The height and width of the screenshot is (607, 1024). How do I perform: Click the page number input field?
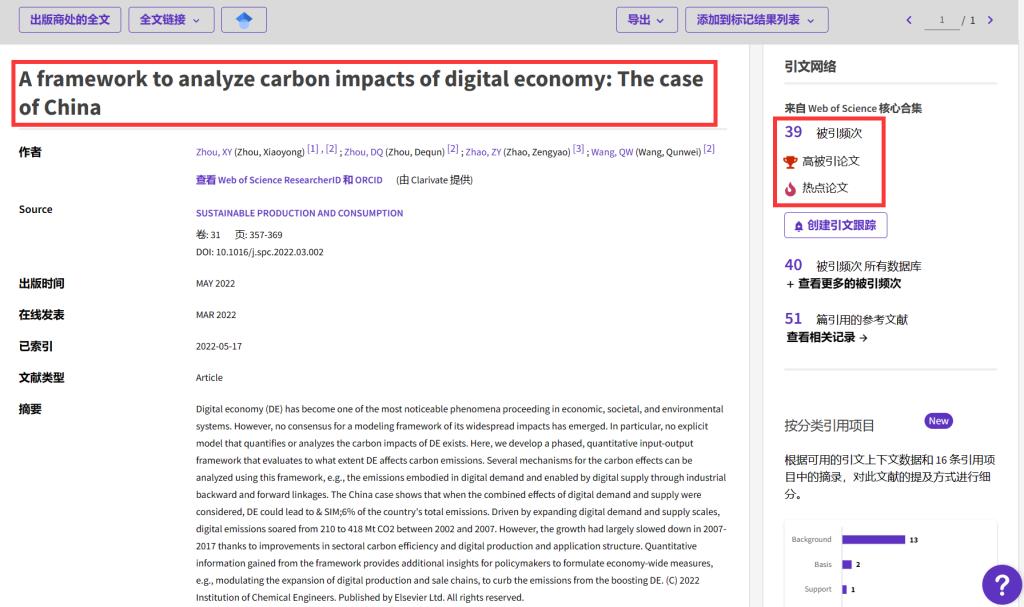click(941, 20)
